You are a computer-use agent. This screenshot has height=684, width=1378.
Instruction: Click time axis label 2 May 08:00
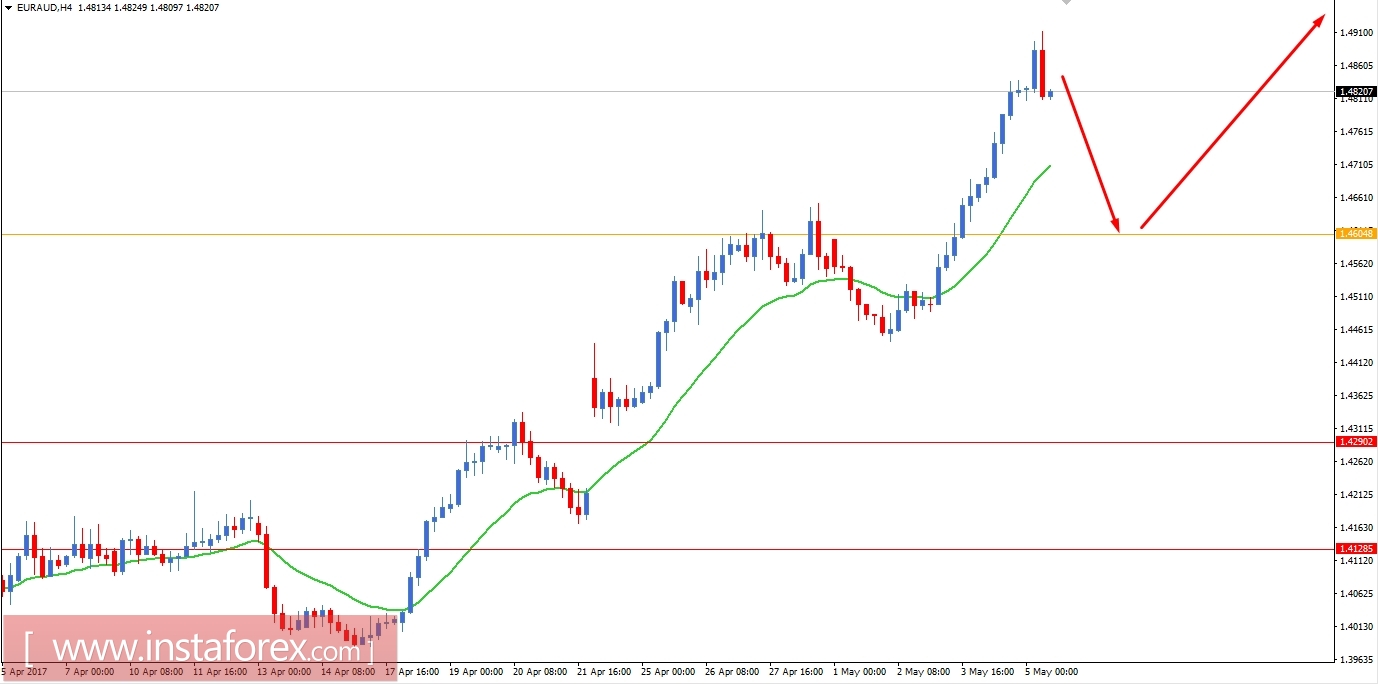[x=924, y=672]
